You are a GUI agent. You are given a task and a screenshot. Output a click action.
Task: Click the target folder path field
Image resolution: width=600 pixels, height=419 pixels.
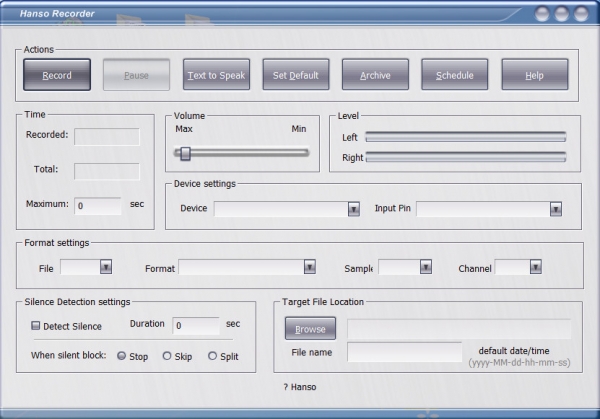(x=459, y=329)
